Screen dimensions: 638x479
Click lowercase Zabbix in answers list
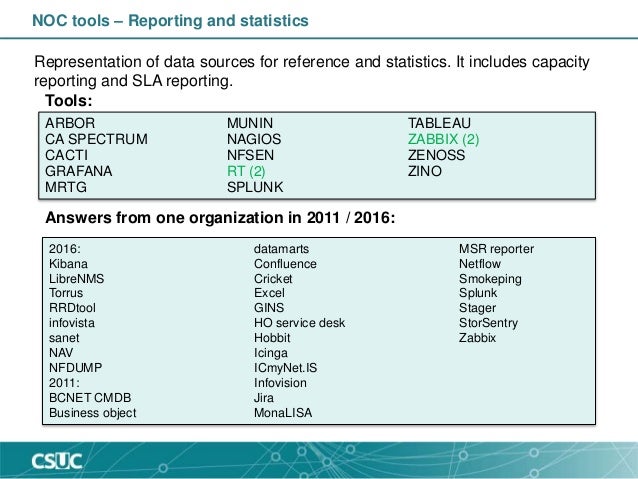point(478,338)
